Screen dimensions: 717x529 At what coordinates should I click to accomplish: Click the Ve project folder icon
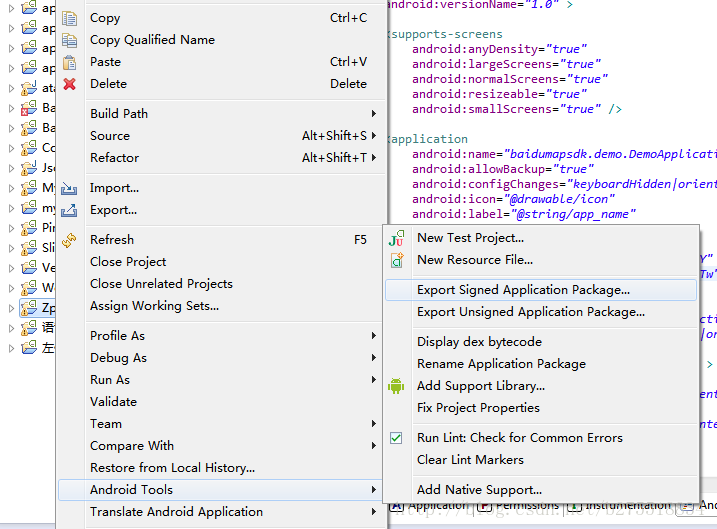pos(29,267)
